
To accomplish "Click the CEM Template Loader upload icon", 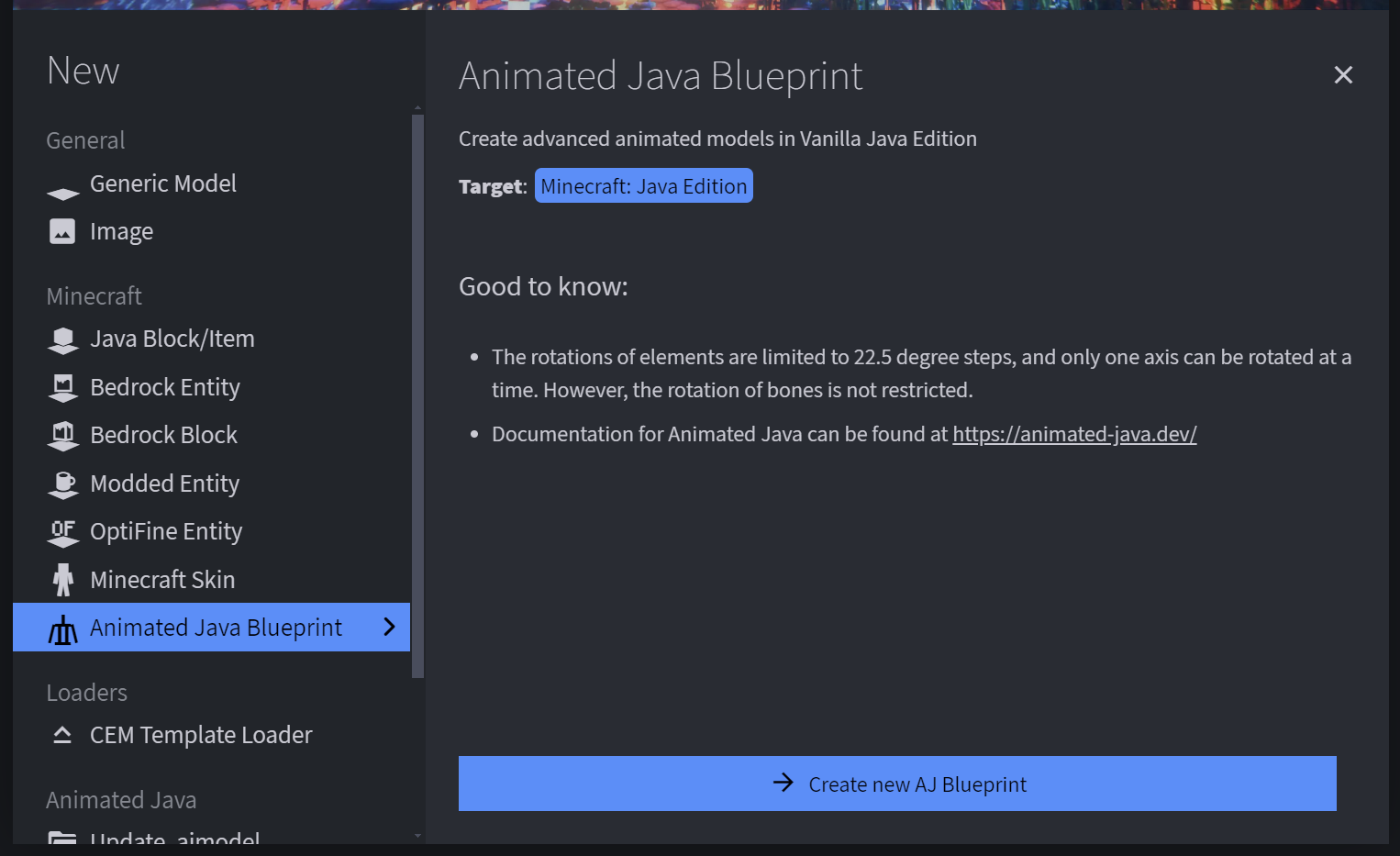I will coord(62,735).
